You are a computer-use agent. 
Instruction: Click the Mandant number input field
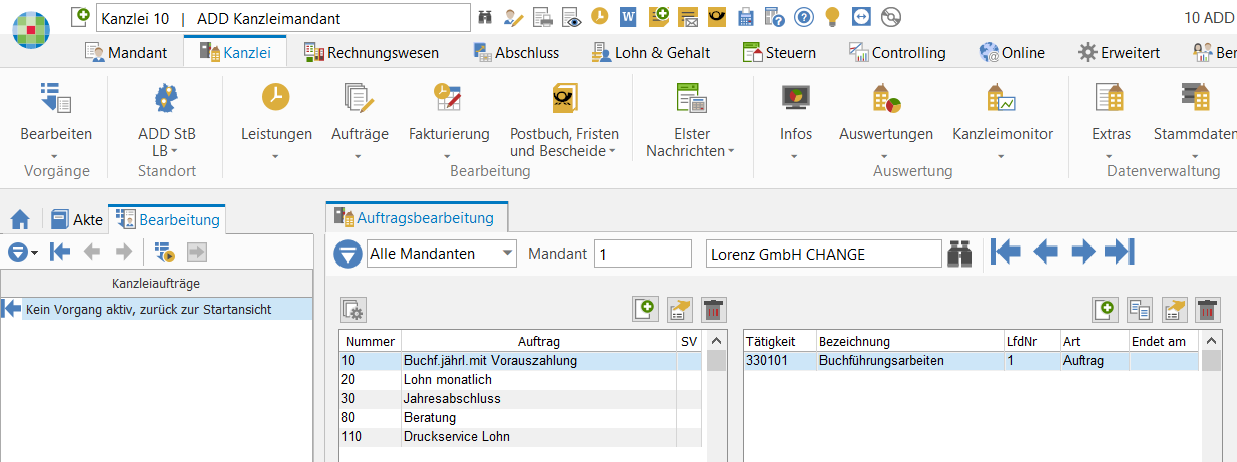(643, 254)
